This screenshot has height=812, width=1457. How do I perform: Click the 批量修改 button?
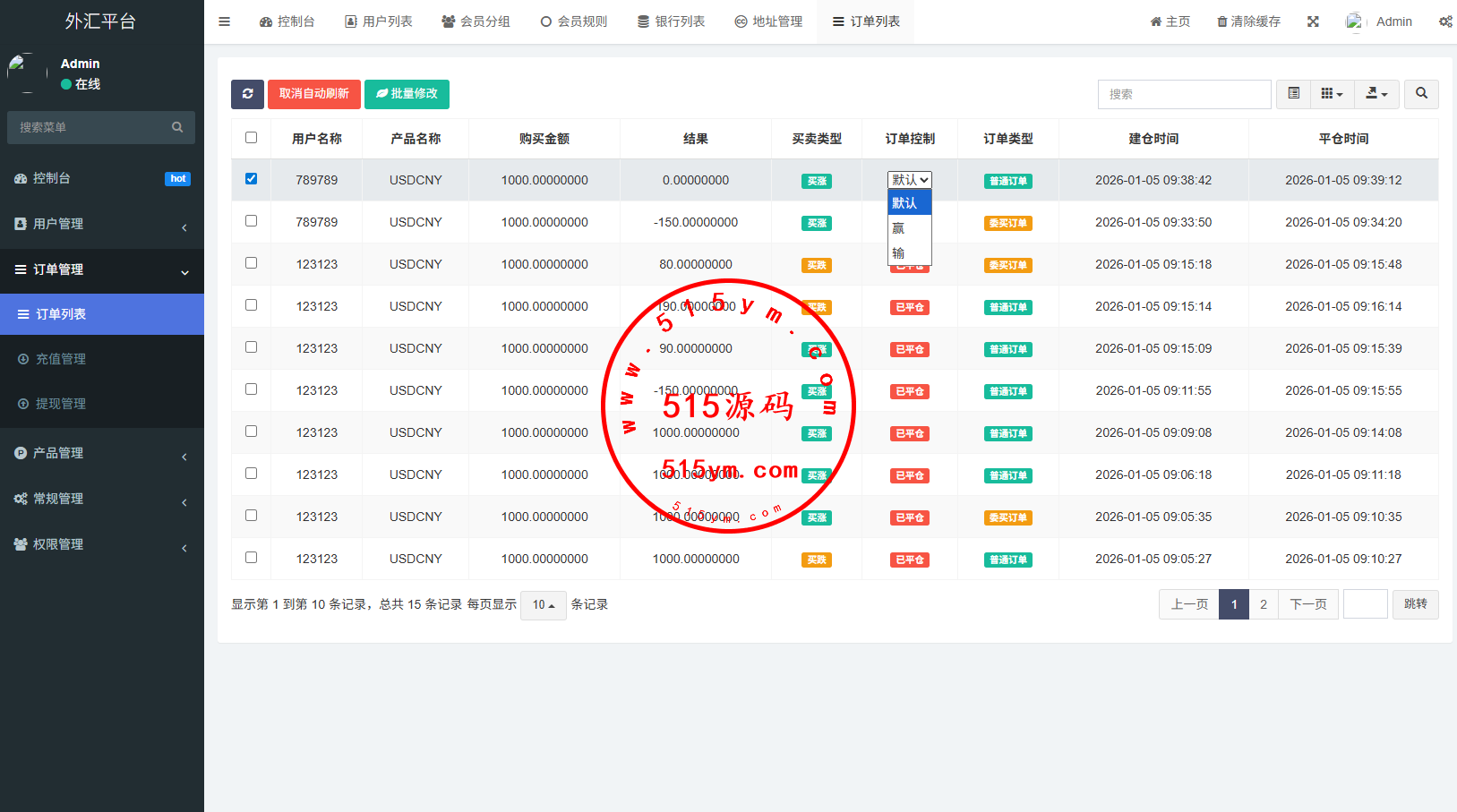pyautogui.click(x=407, y=94)
